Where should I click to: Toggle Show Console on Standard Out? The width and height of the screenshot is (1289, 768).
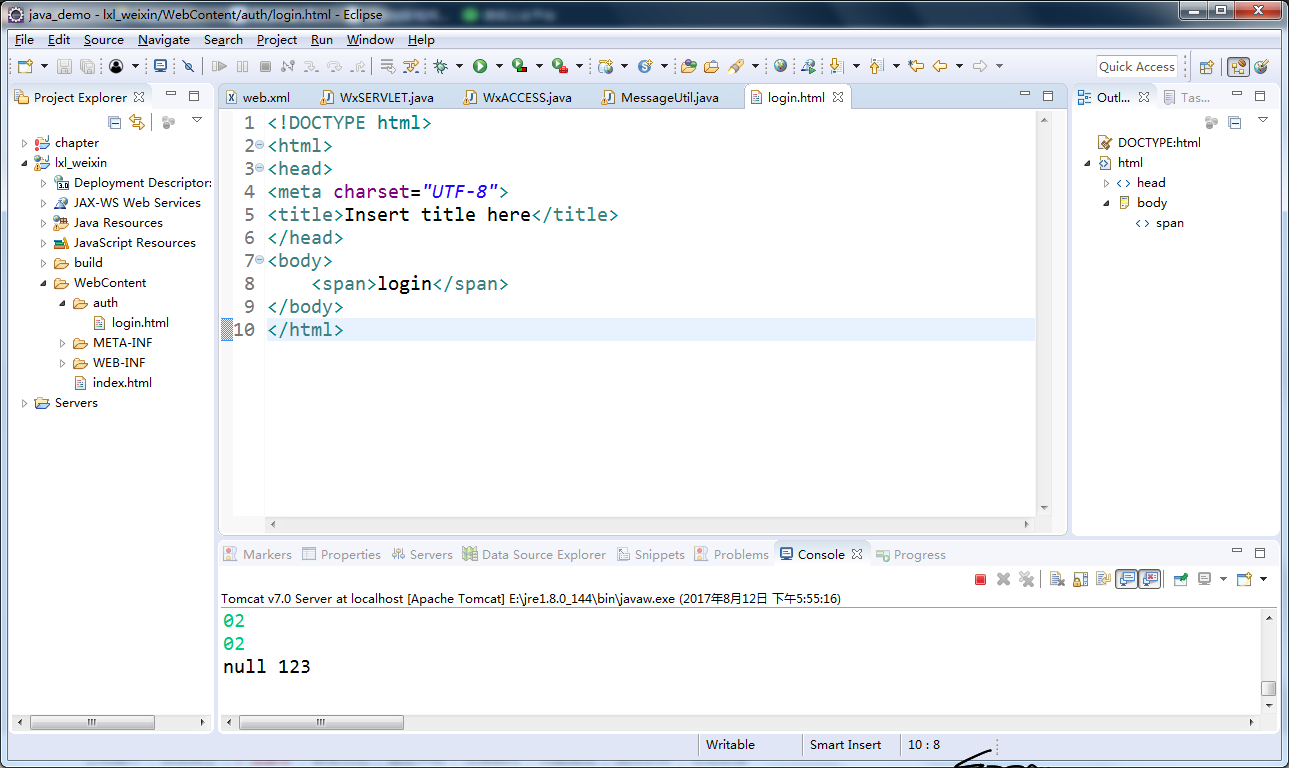tap(1127, 579)
